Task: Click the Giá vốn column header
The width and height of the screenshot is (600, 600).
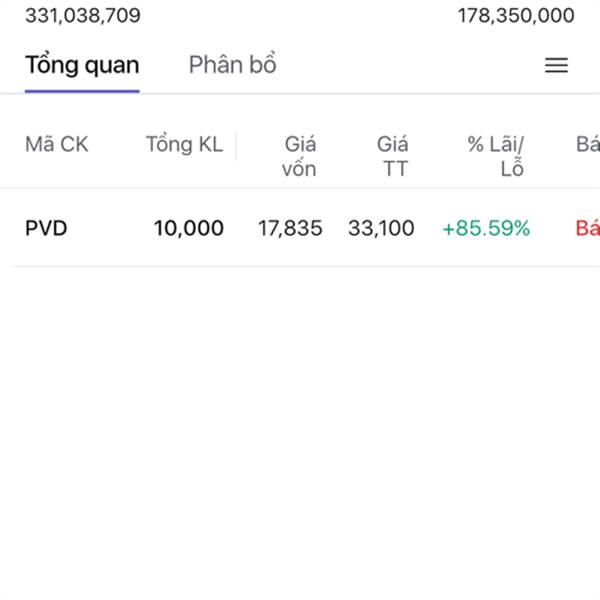Action: pyautogui.click(x=298, y=156)
